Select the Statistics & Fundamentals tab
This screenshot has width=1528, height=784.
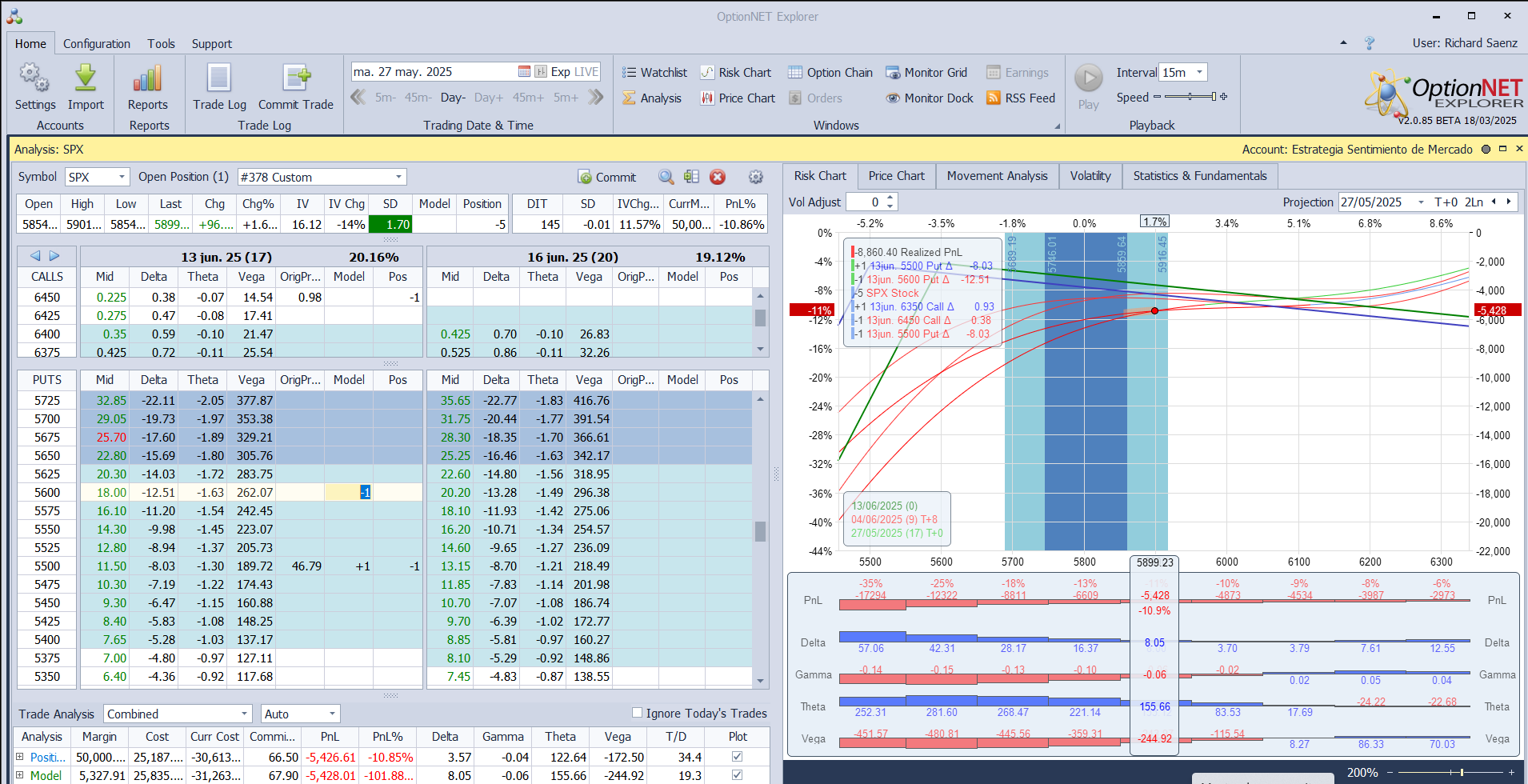coord(1200,176)
